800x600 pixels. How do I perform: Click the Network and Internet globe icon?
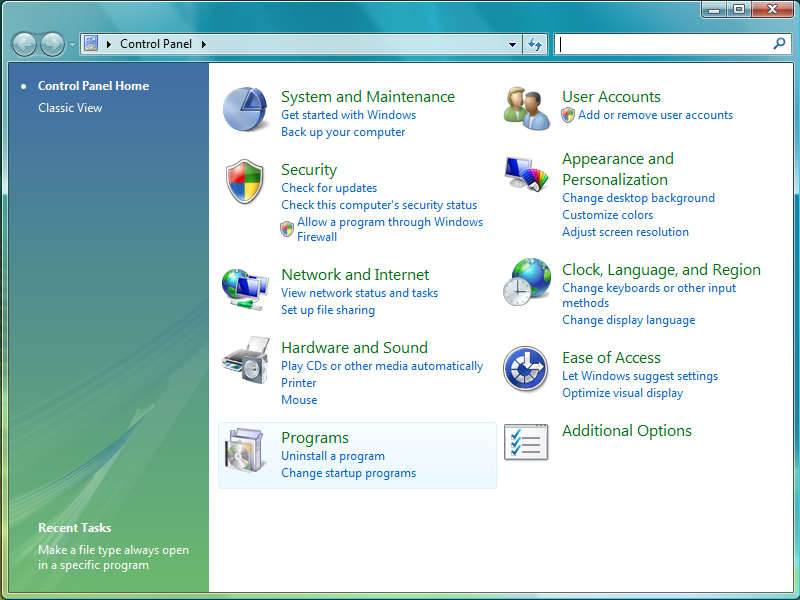click(x=245, y=289)
